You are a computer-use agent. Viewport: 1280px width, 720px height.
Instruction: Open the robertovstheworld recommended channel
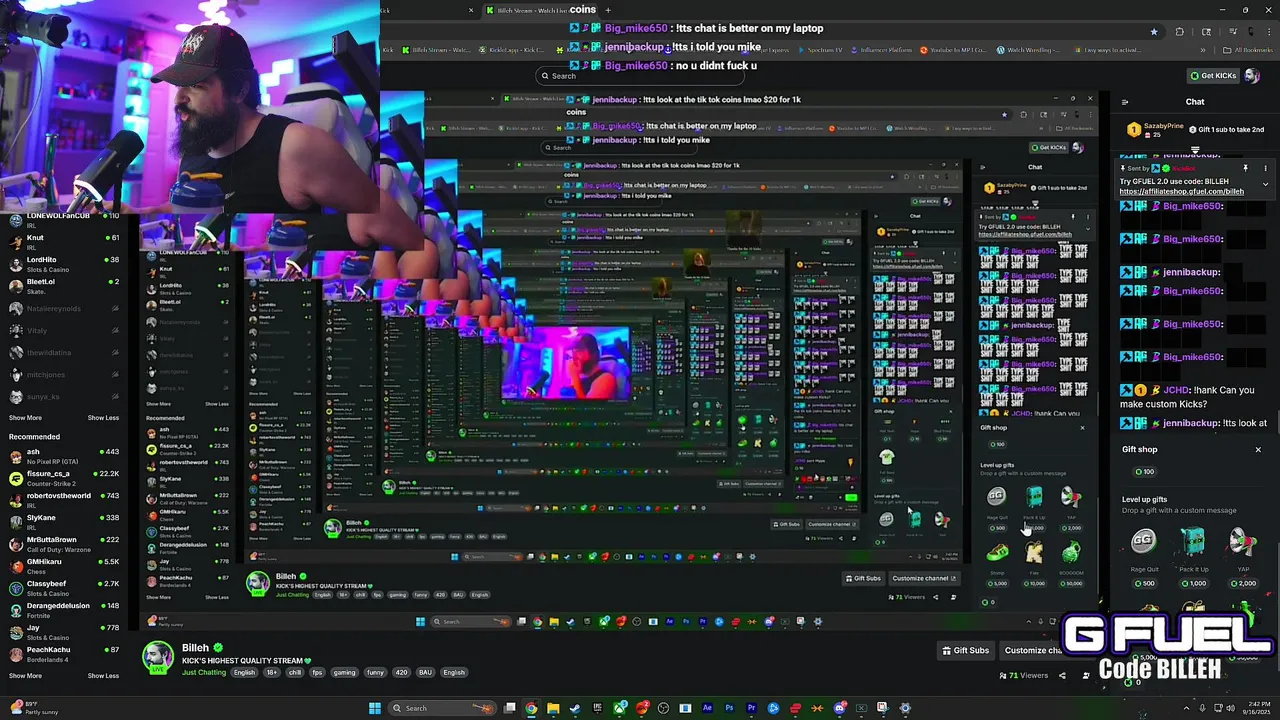[64, 499]
